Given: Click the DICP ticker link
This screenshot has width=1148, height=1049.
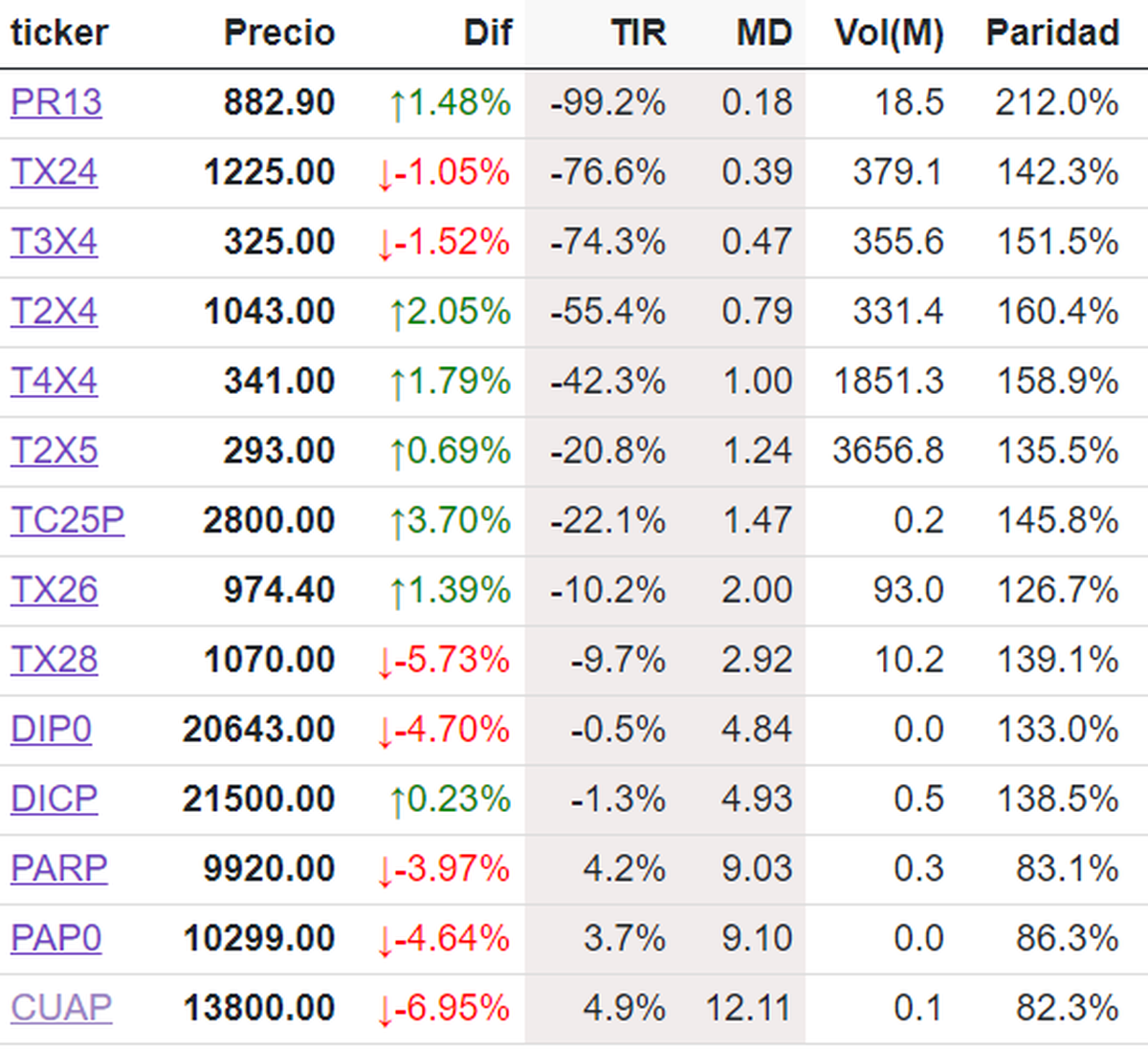Looking at the screenshot, I should click(54, 799).
